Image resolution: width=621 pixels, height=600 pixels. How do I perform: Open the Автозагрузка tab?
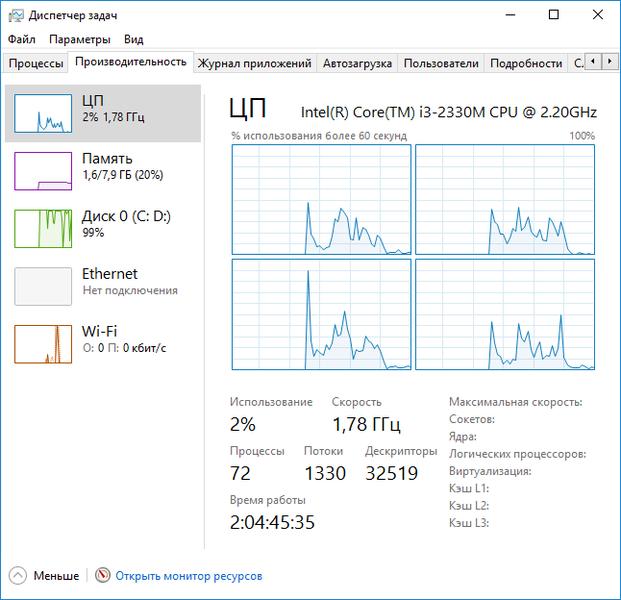[357, 63]
